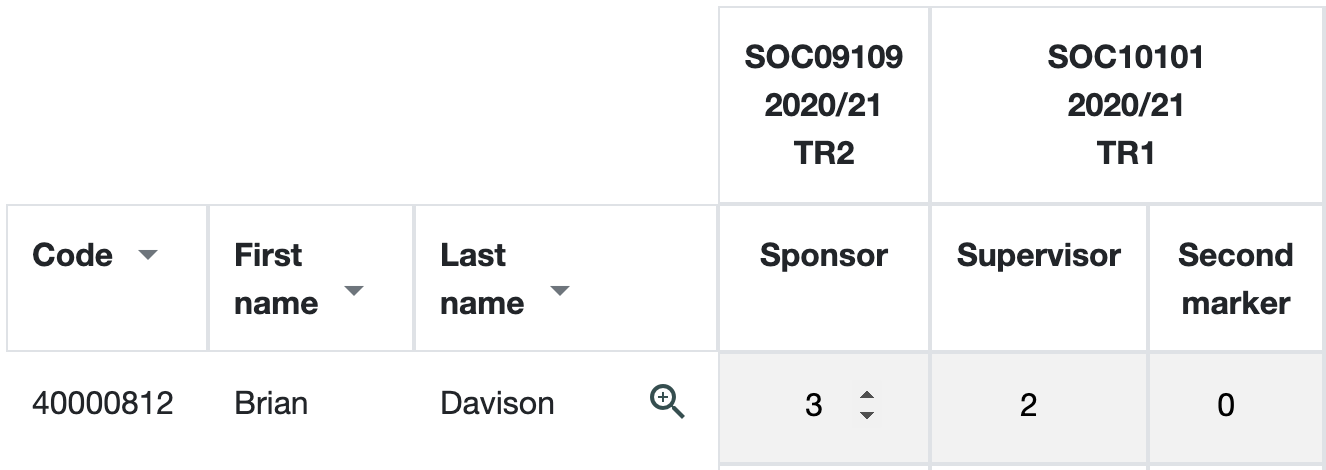The width and height of the screenshot is (1326, 470).
Task: Sort by Code dropdown arrow
Action: coord(148,256)
